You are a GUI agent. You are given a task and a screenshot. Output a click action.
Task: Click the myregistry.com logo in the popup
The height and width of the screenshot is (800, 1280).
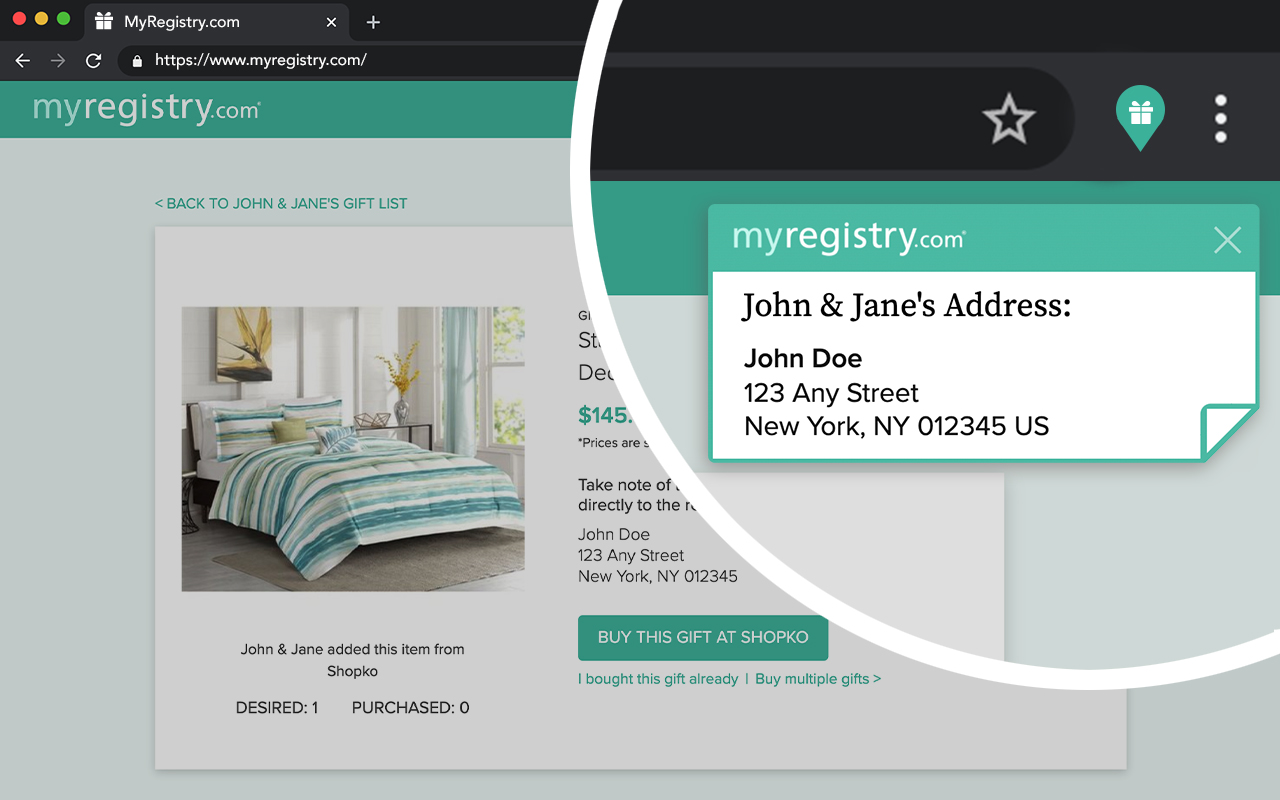849,238
